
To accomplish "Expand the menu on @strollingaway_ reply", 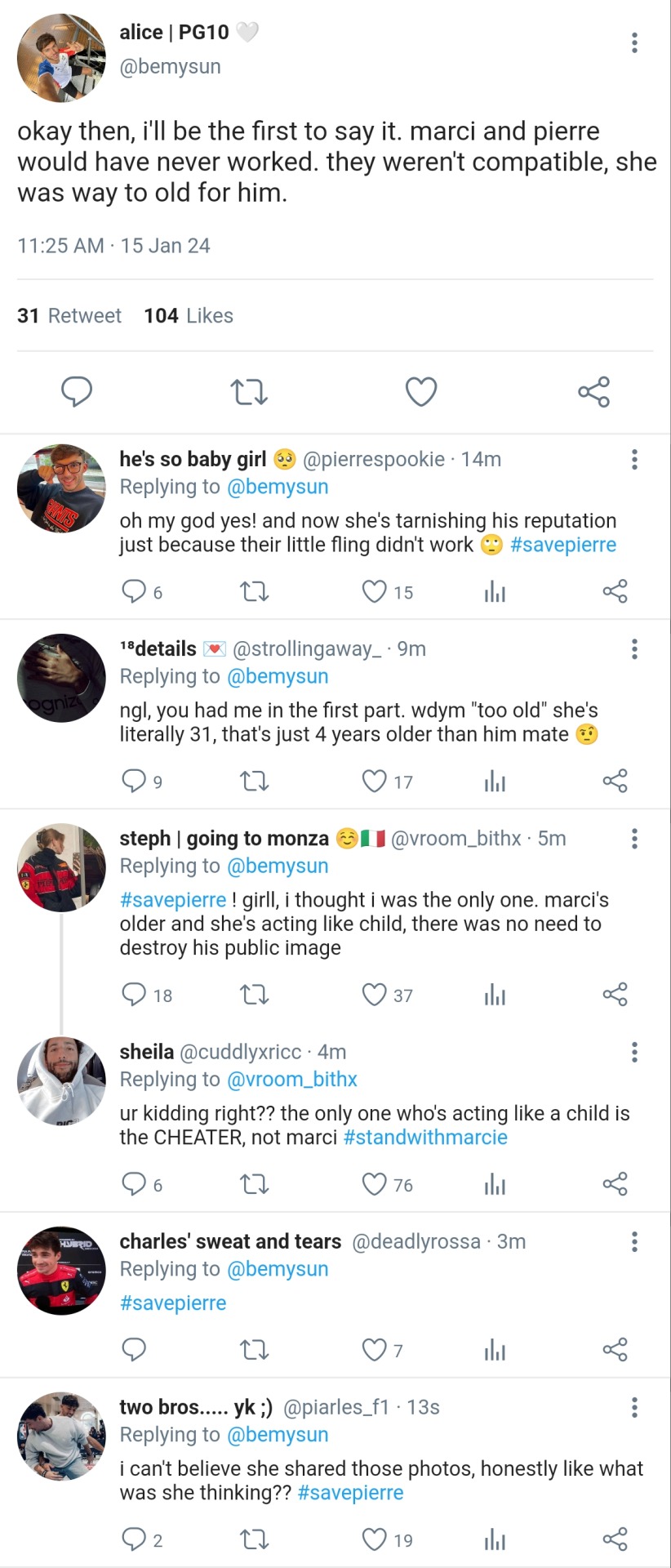I will (x=634, y=649).
